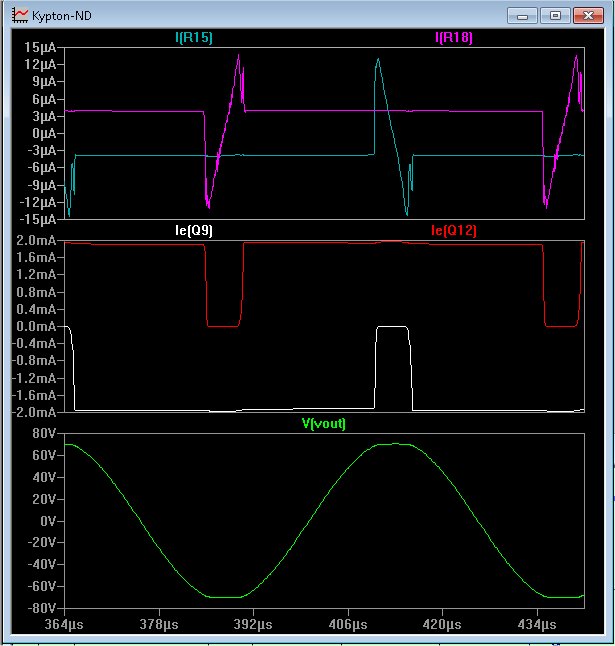Click the 0µA axis label
Image resolution: width=615 pixels, height=646 pixels.
[44, 133]
